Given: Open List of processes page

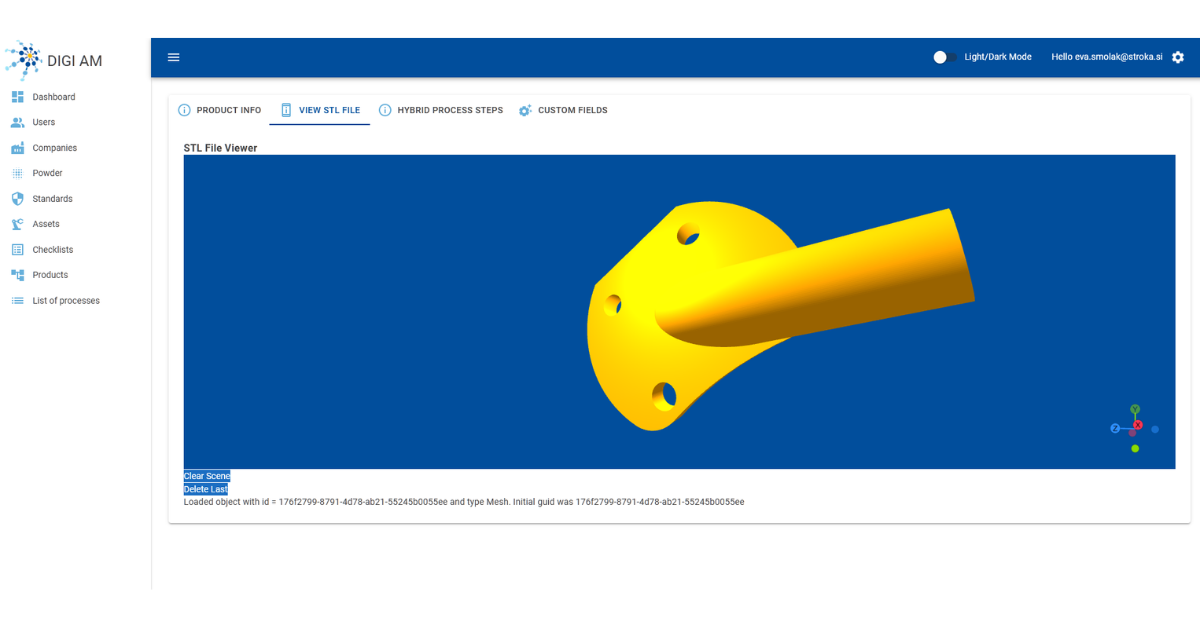Looking at the screenshot, I should (x=66, y=300).
